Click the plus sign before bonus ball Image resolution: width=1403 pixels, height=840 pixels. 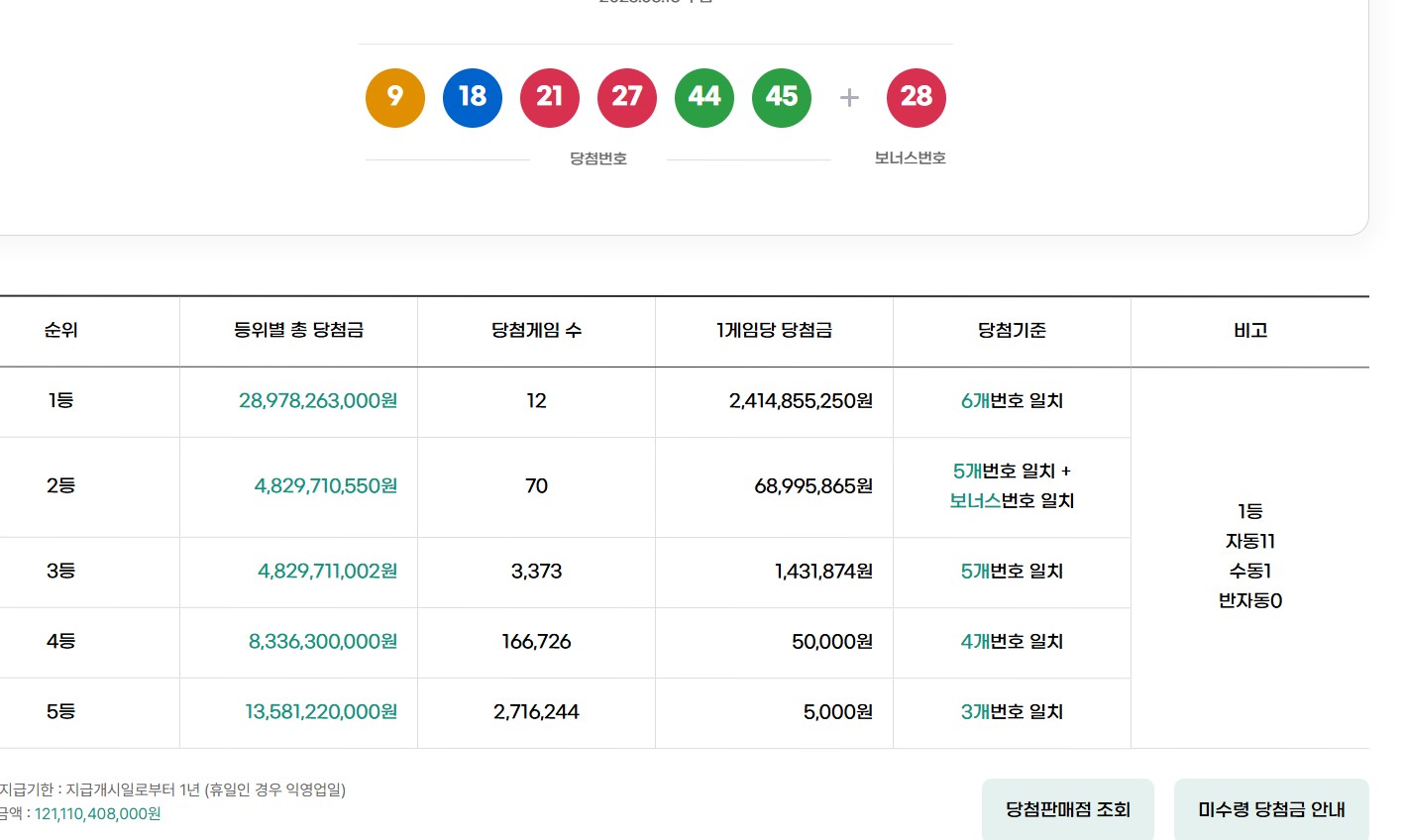[849, 97]
